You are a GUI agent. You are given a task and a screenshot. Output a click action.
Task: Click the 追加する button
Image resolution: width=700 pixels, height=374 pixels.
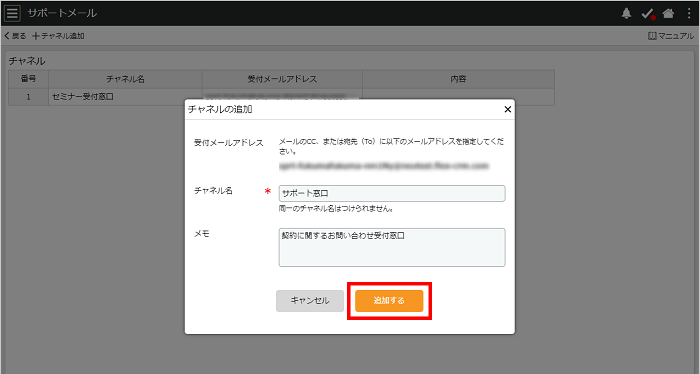(x=389, y=301)
